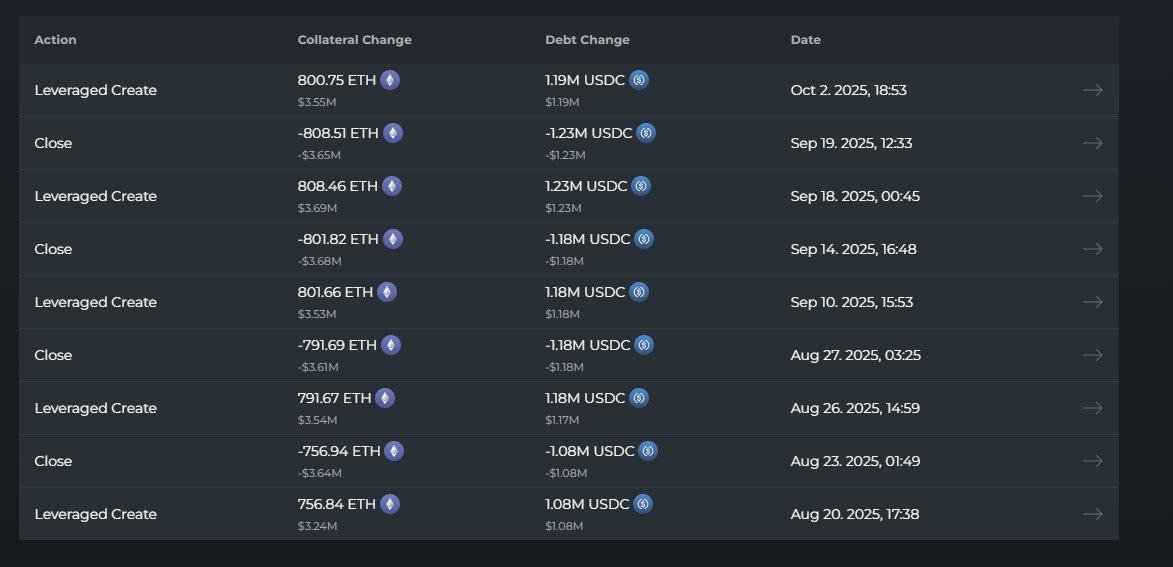View details arrow for Aug 27. 2025 row
This screenshot has width=1173, height=567.
pyautogui.click(x=1092, y=355)
